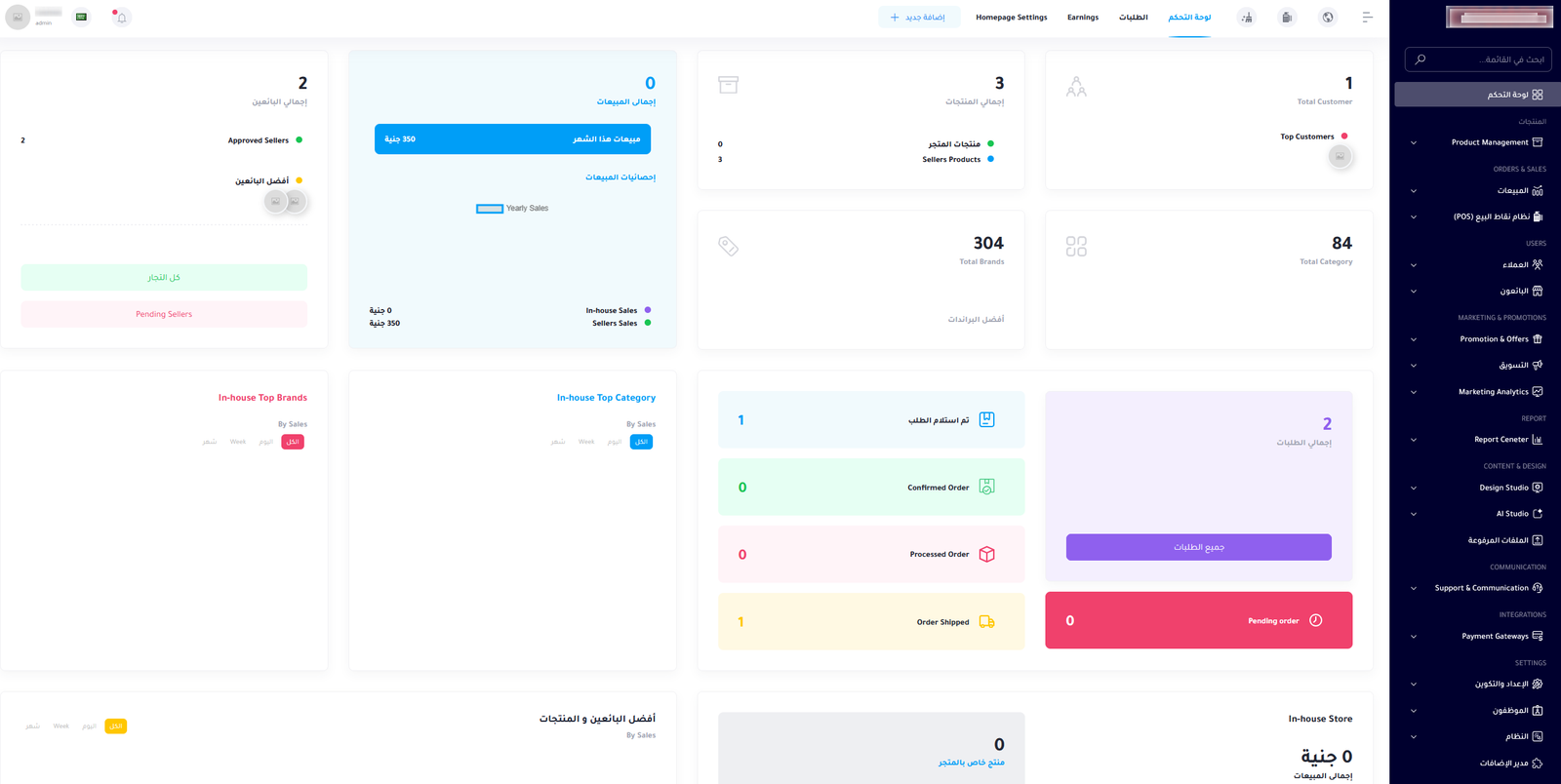Viewport: 1561px width, 784px height.
Task: Select yellow 'الكل' filter for top sellers
Action: click(115, 726)
